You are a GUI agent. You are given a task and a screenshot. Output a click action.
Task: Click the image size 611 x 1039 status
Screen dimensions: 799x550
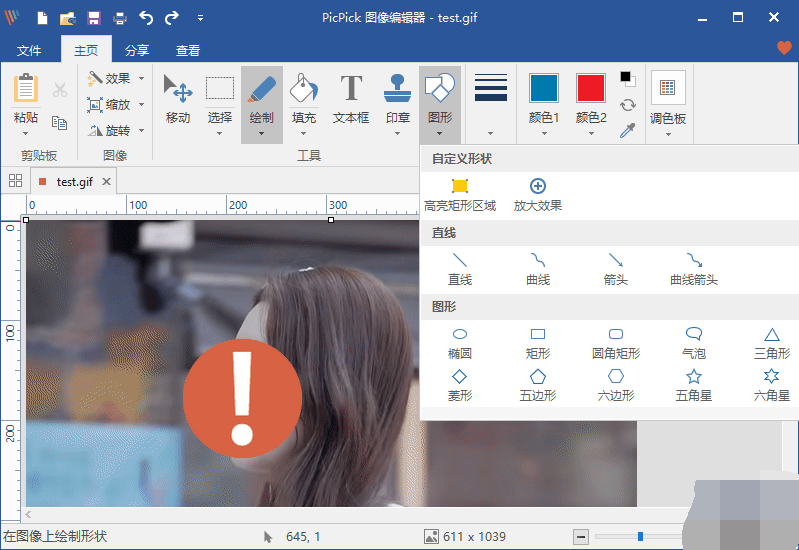click(x=465, y=536)
